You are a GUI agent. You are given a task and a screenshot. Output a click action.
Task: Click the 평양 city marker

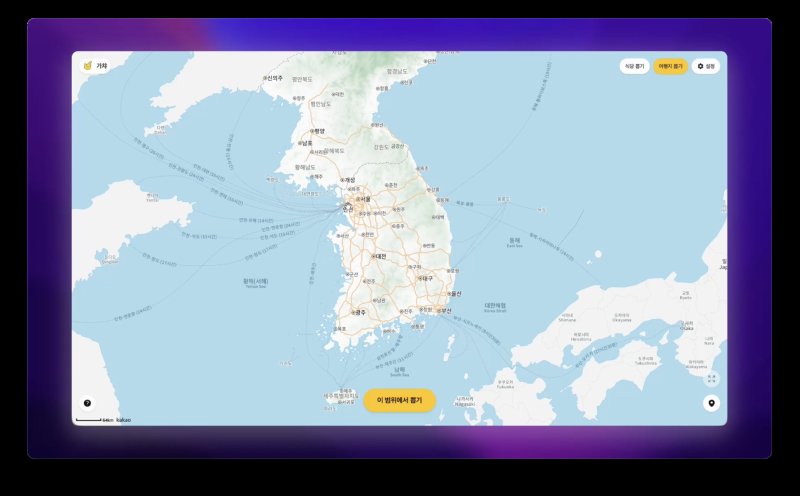(x=317, y=130)
